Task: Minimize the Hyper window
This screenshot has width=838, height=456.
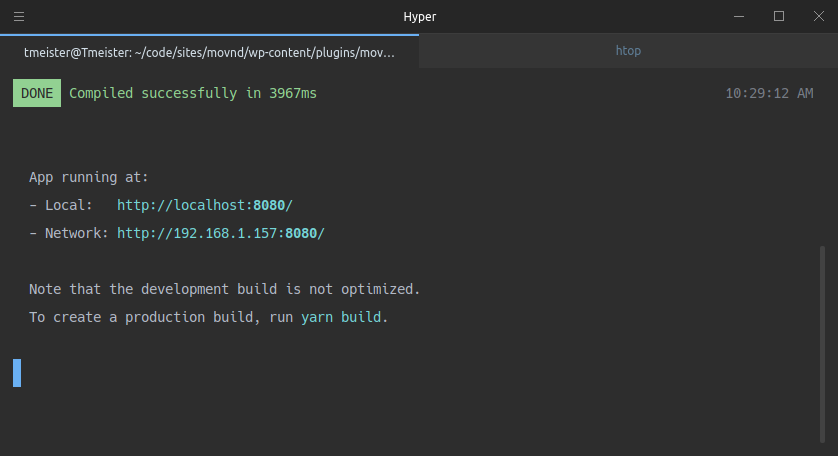Action: coord(739,17)
